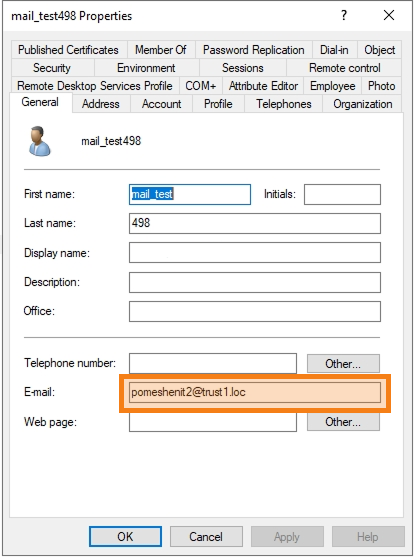Open the Member Of tab

coord(161,50)
